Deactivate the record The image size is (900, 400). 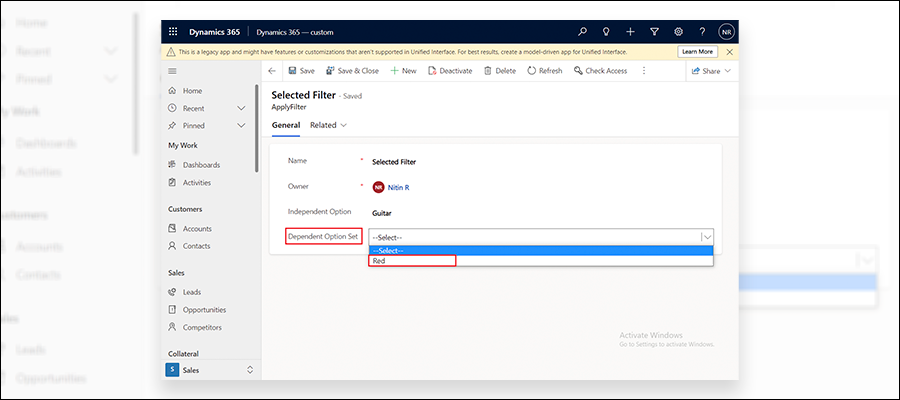tap(451, 71)
